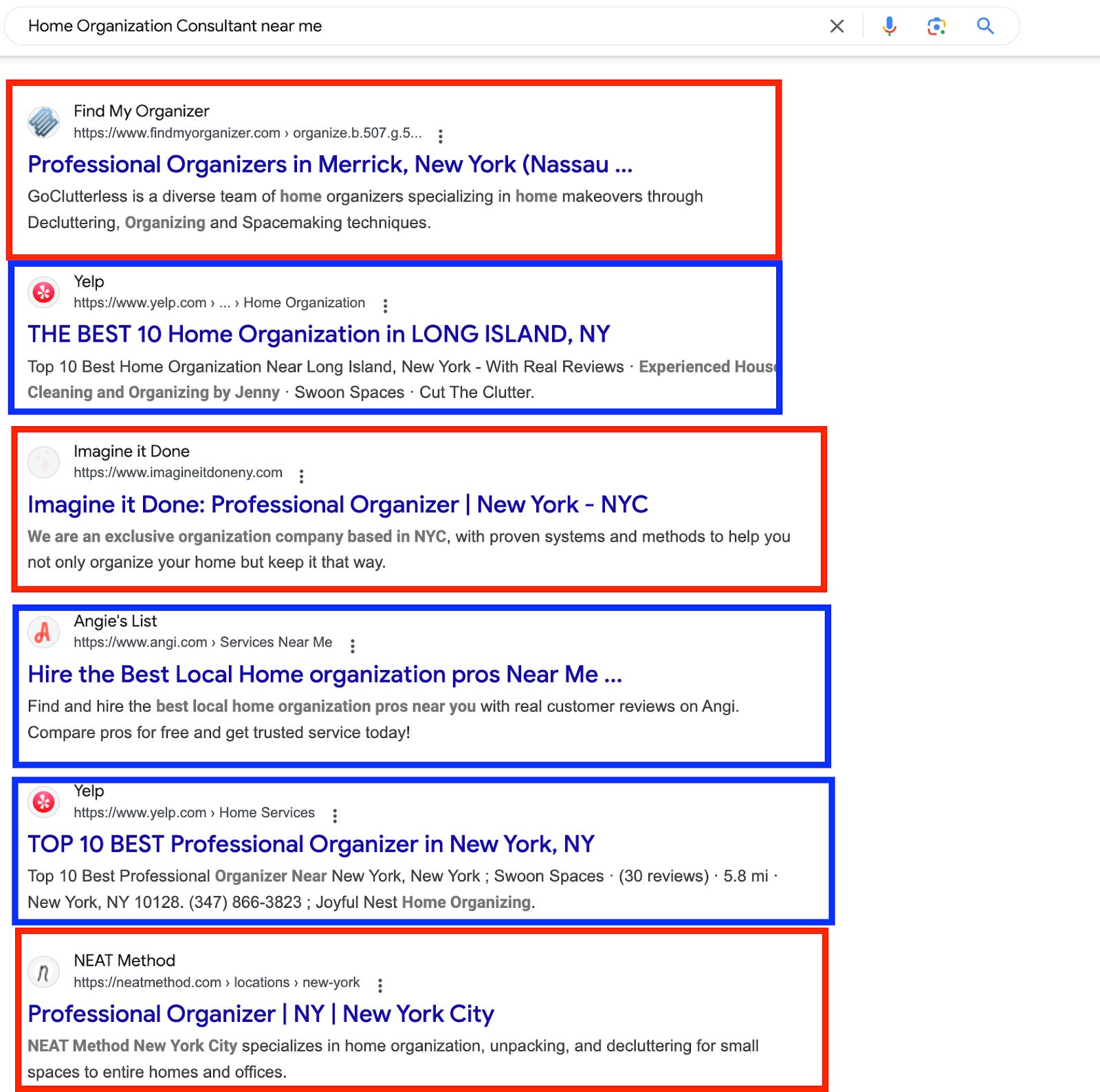Open the three-dot menu for Yelp Home Organization result
The image size is (1100, 1092).
click(x=385, y=305)
